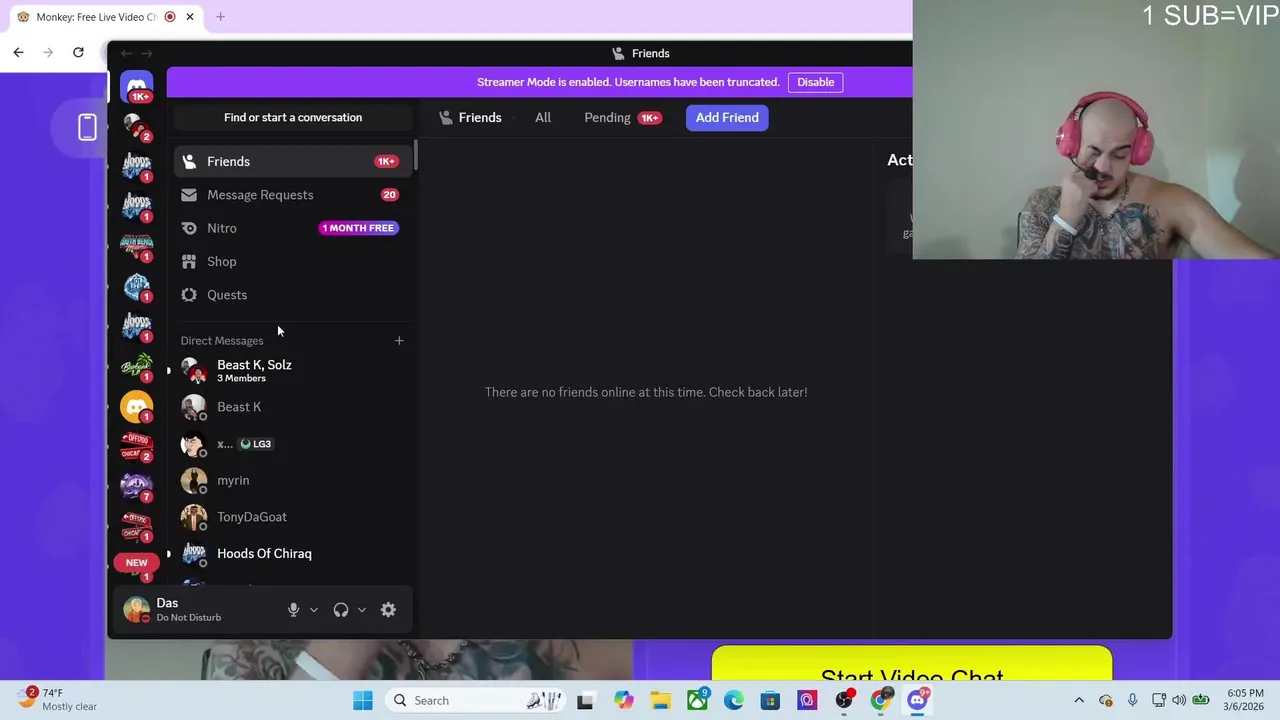Create a new DM with plus icon
Screen dimensions: 1280x720
tap(399, 341)
